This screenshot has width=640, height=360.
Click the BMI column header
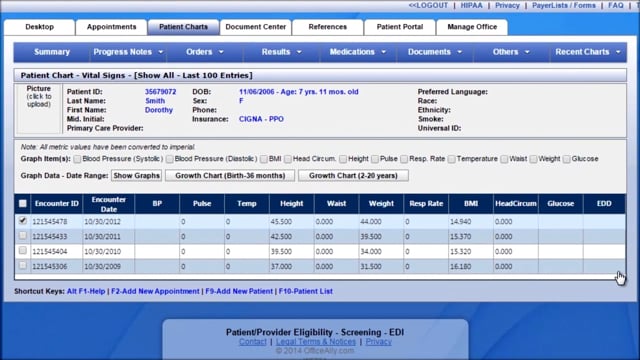tap(471, 204)
